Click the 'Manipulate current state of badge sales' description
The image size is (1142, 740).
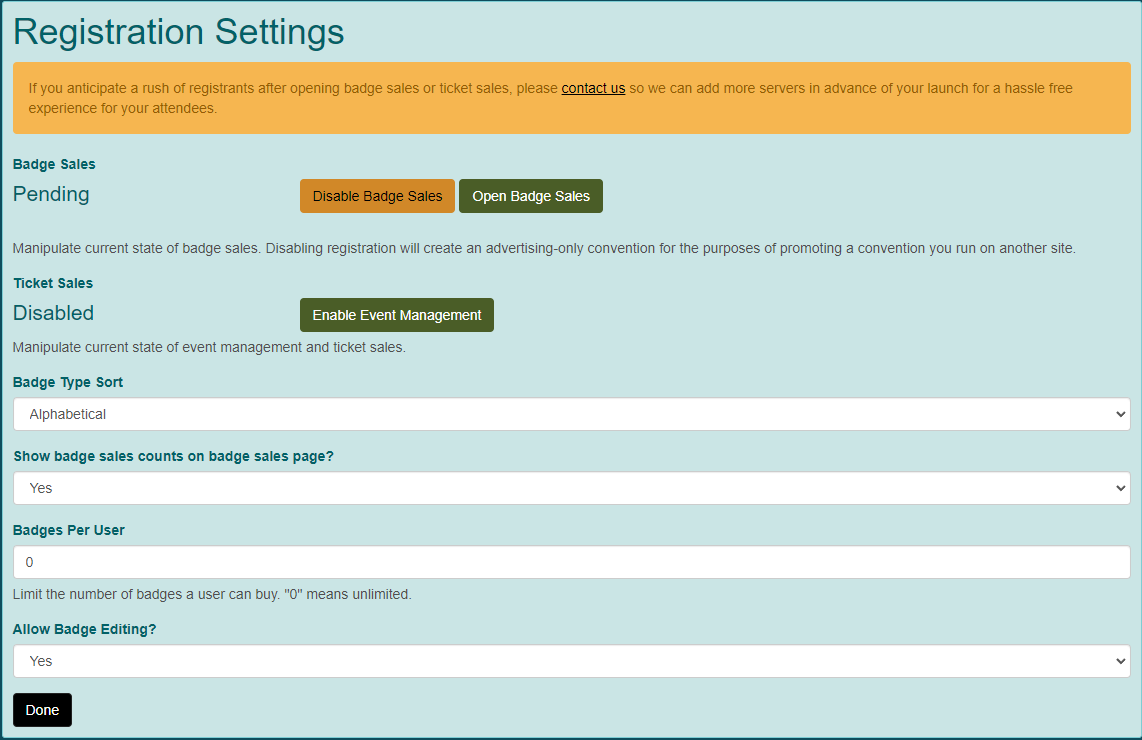tap(544, 248)
